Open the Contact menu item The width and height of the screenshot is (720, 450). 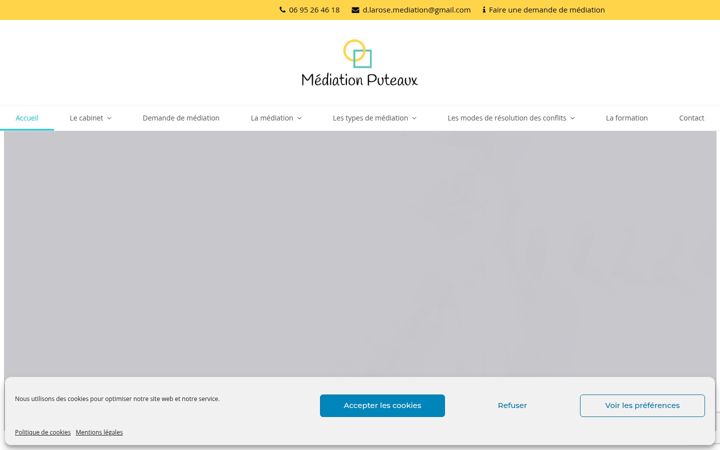[692, 118]
